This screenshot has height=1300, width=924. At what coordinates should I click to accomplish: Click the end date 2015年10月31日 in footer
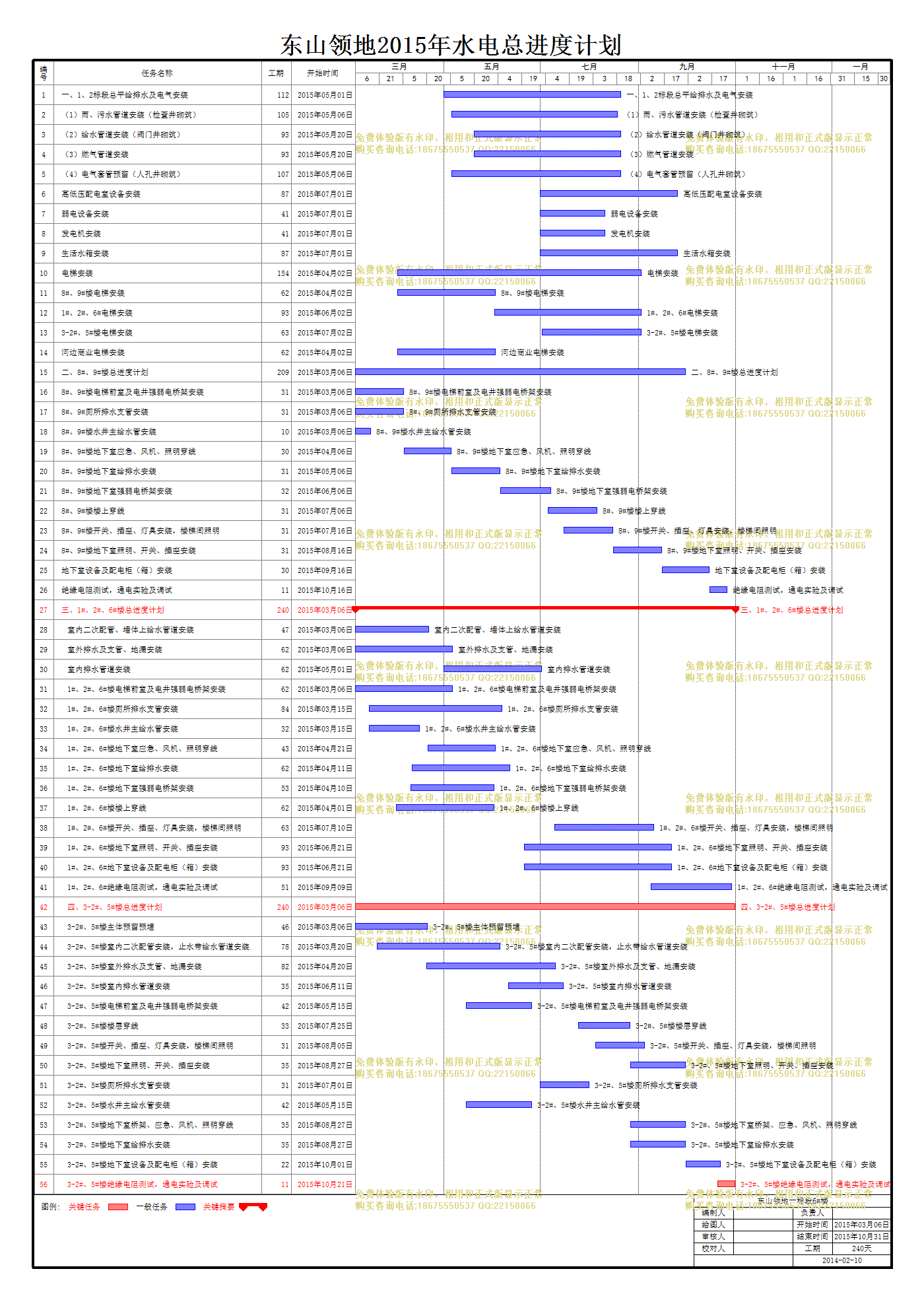pyautogui.click(x=861, y=1237)
